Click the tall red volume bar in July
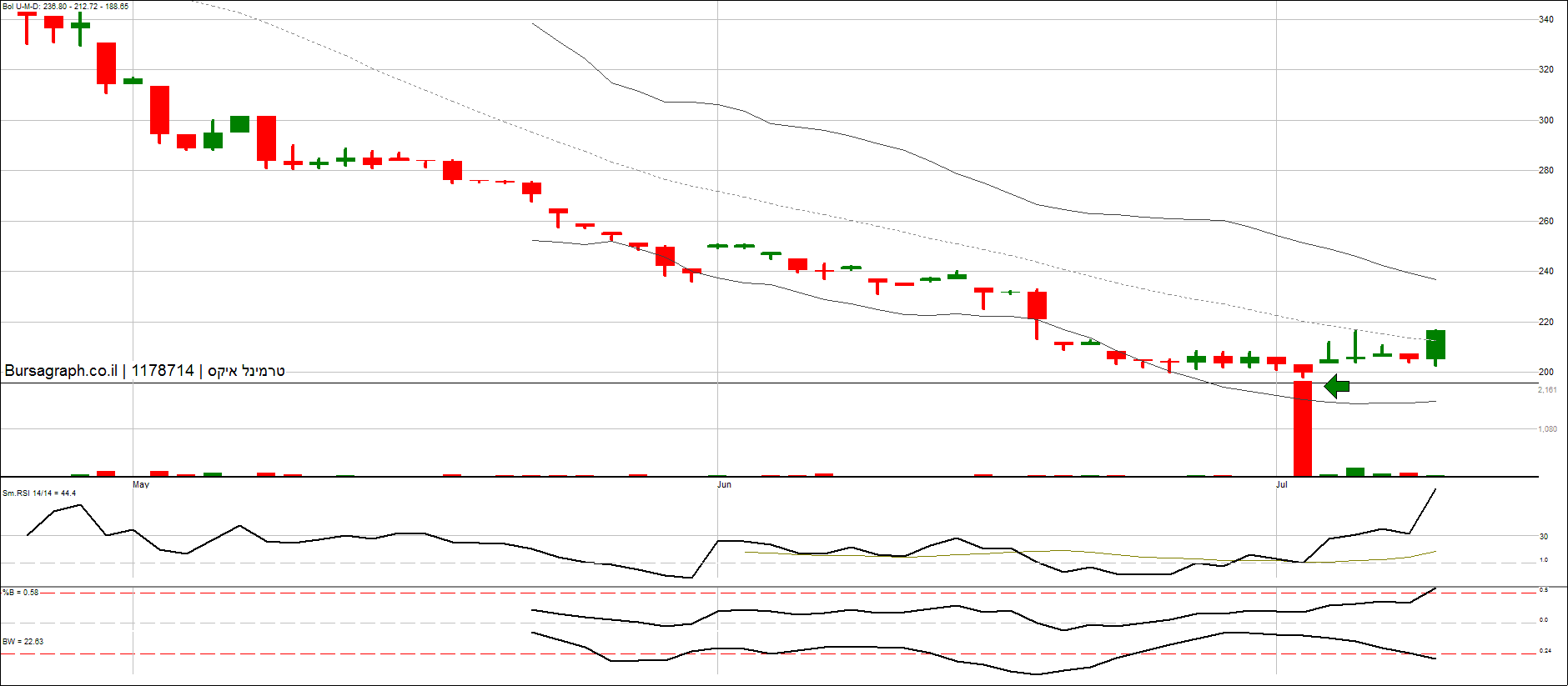This screenshot has width=1568, height=686. [x=1303, y=428]
